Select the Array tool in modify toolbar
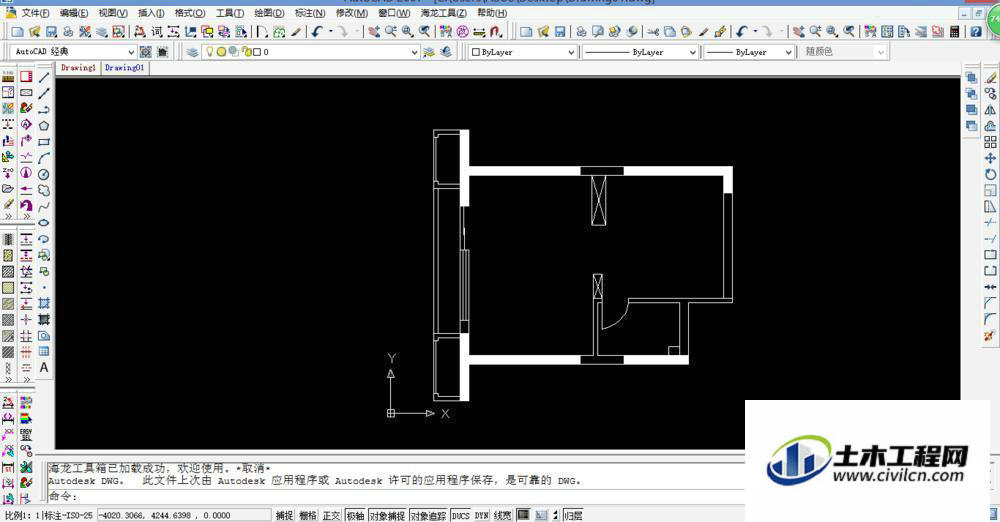This screenshot has height=522, width=1000. (990, 142)
